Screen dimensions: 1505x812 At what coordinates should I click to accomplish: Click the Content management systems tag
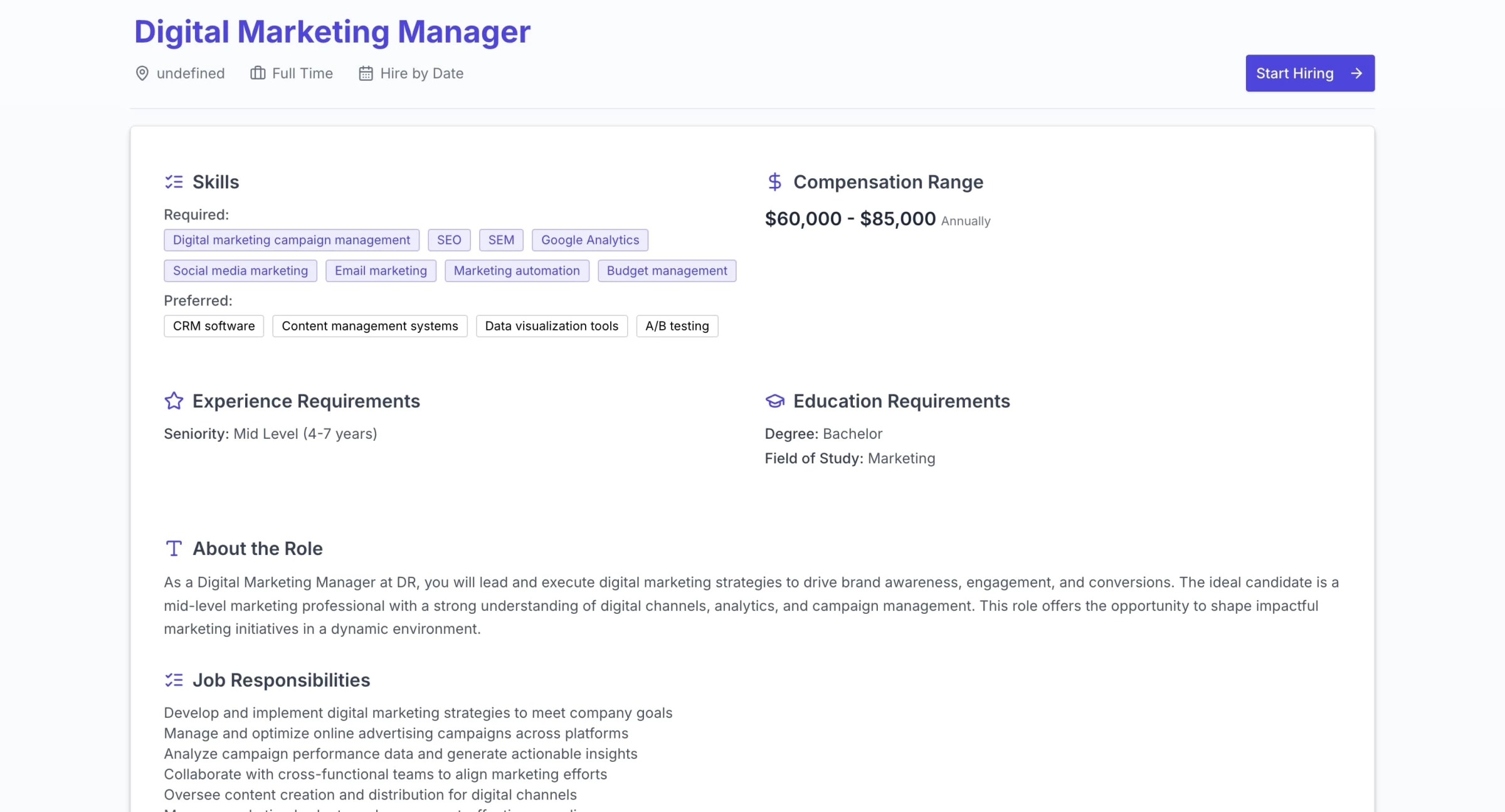pyautogui.click(x=370, y=326)
